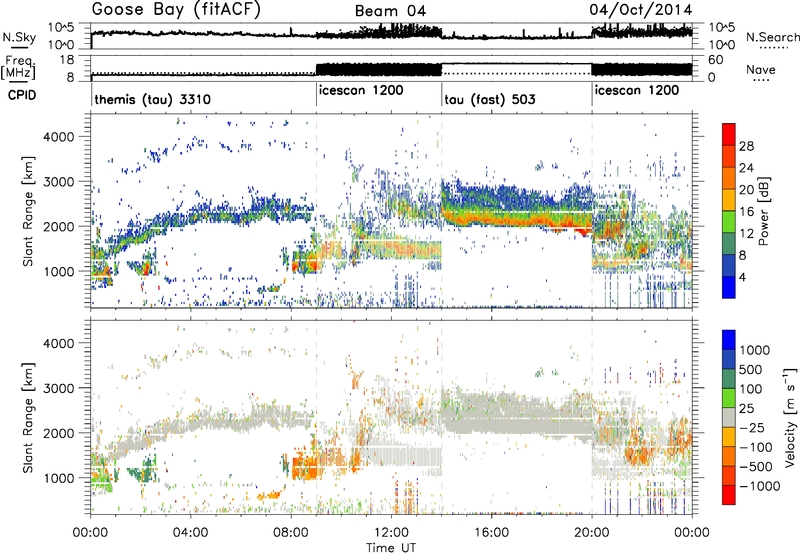Click the 'Time UT' axis label

pos(391,548)
